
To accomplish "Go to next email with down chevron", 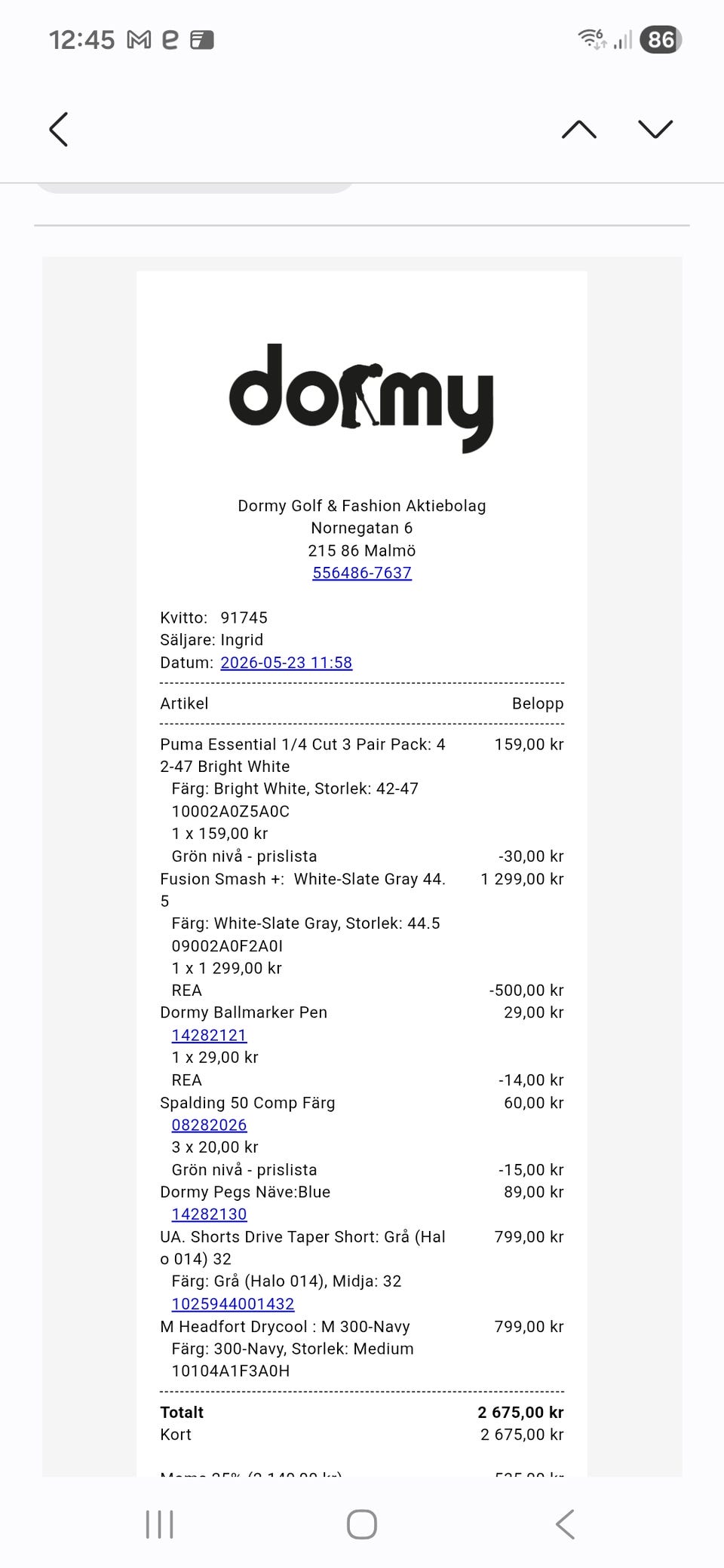I will 655,130.
